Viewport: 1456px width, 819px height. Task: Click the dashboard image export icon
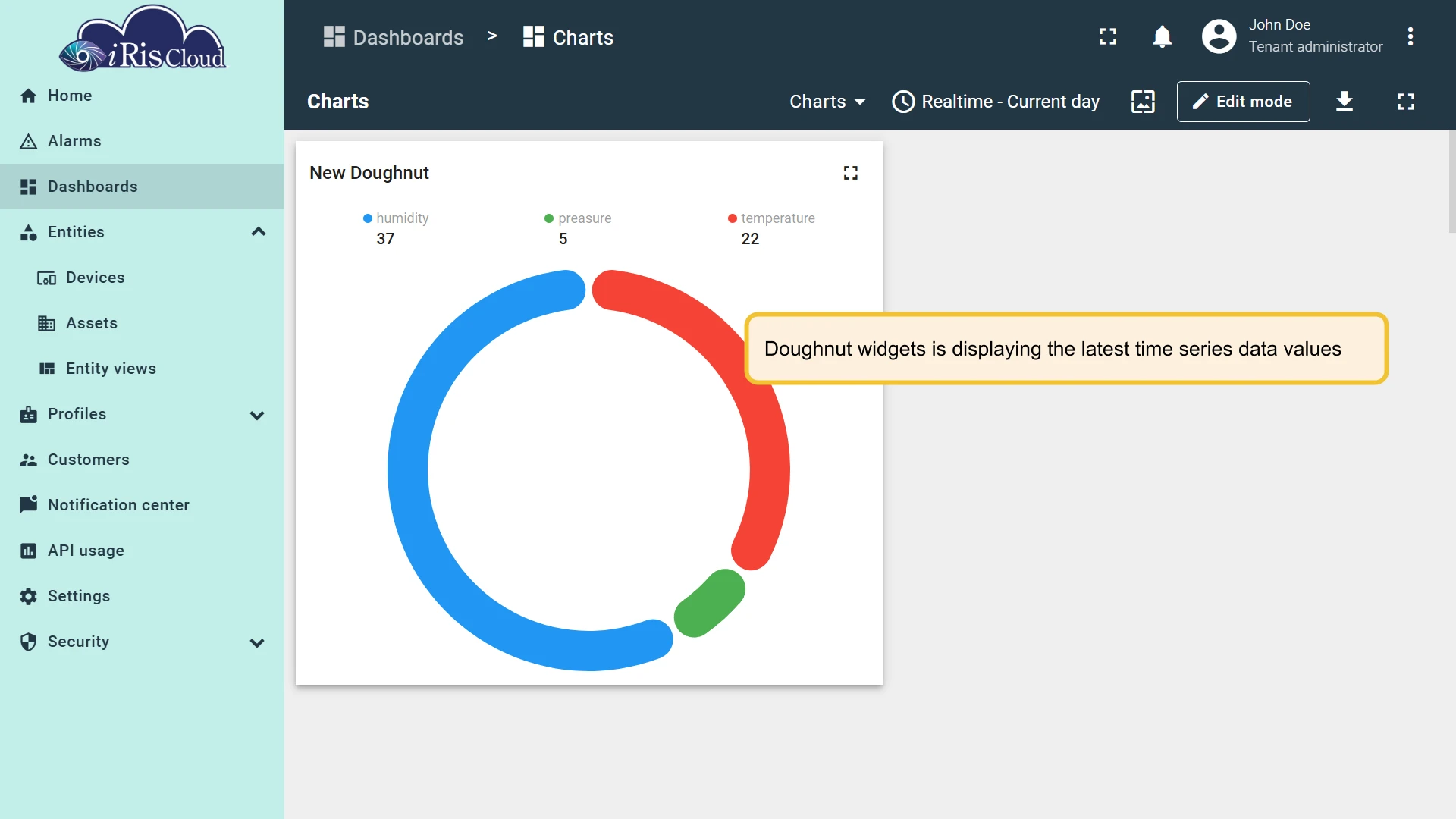click(1143, 102)
